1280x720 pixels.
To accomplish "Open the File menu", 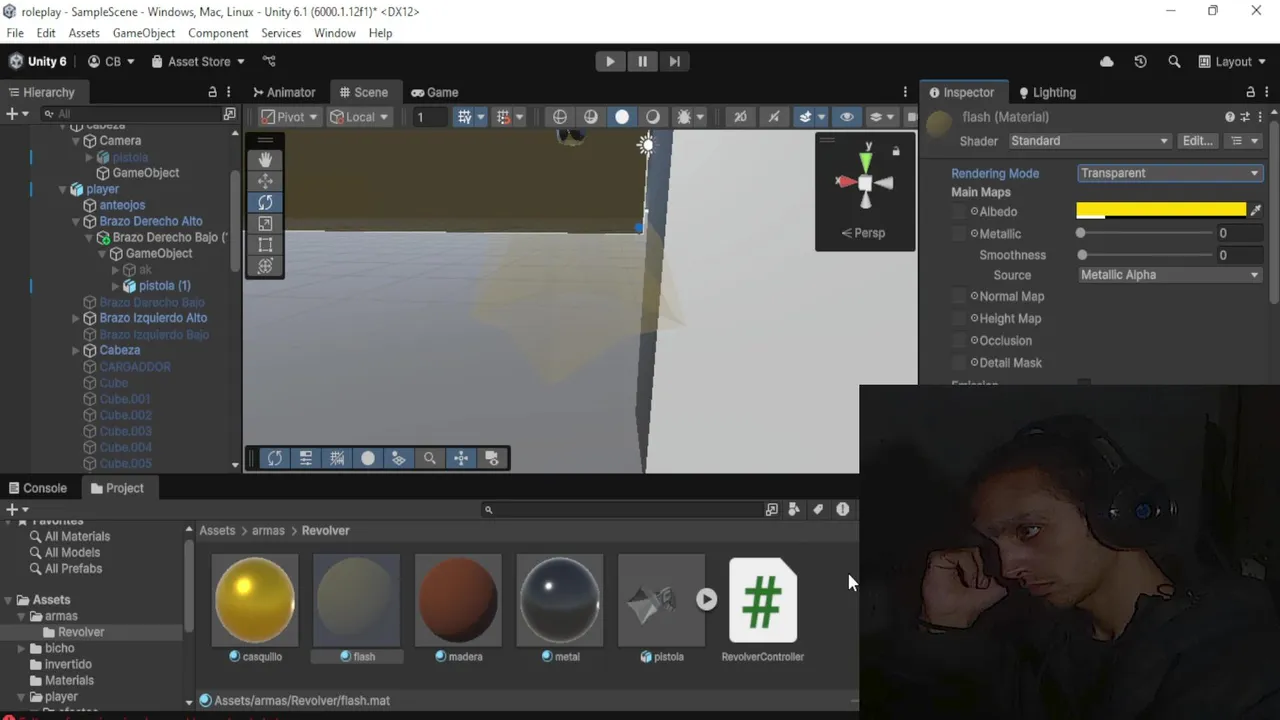I will click(15, 33).
